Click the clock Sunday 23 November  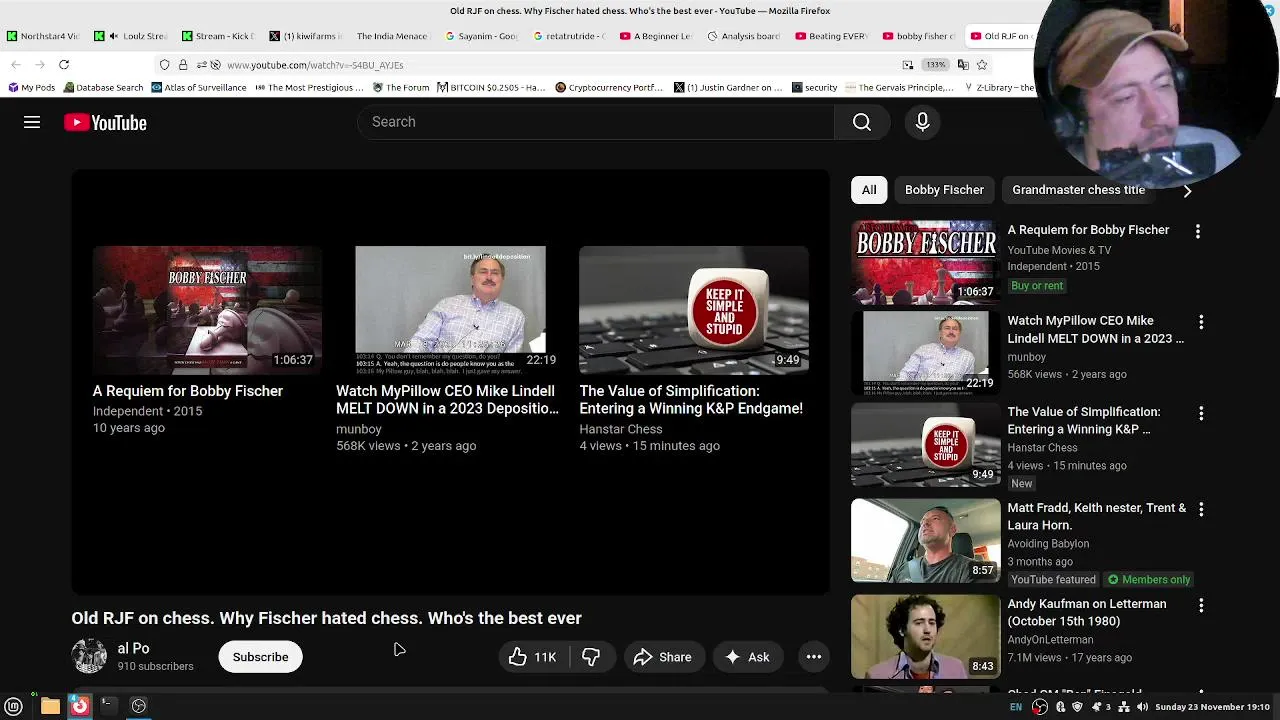1213,707
